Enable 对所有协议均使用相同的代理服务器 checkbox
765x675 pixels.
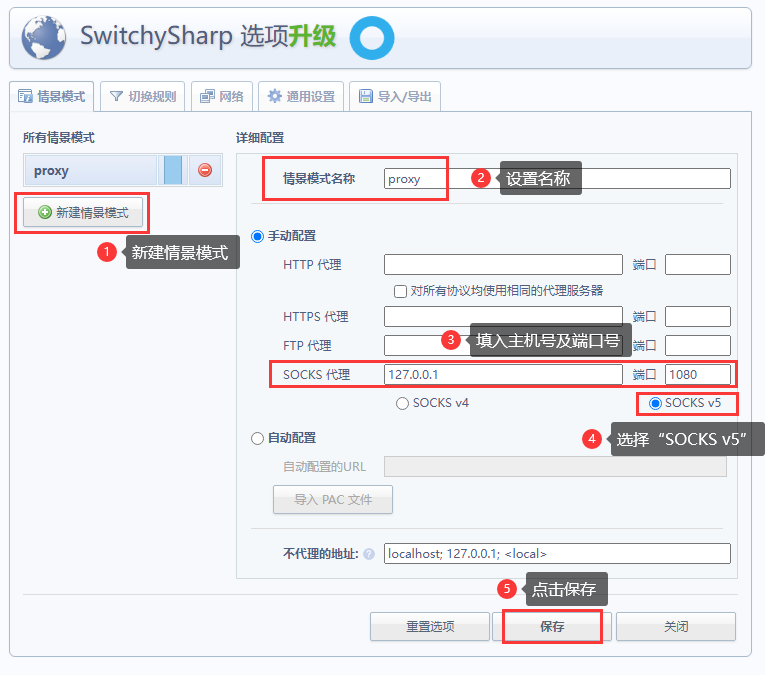click(401, 291)
